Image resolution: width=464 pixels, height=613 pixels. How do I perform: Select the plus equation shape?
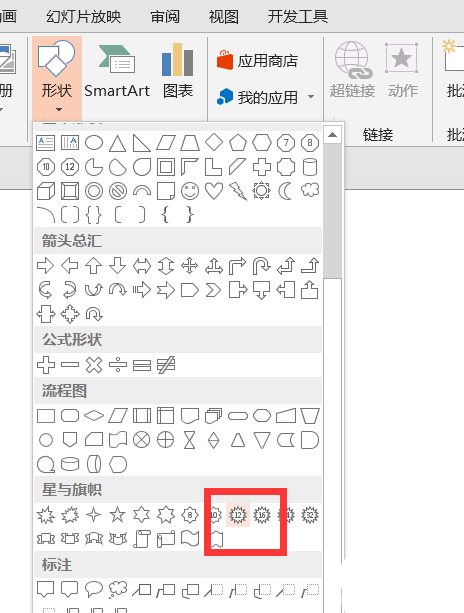[x=46, y=365]
